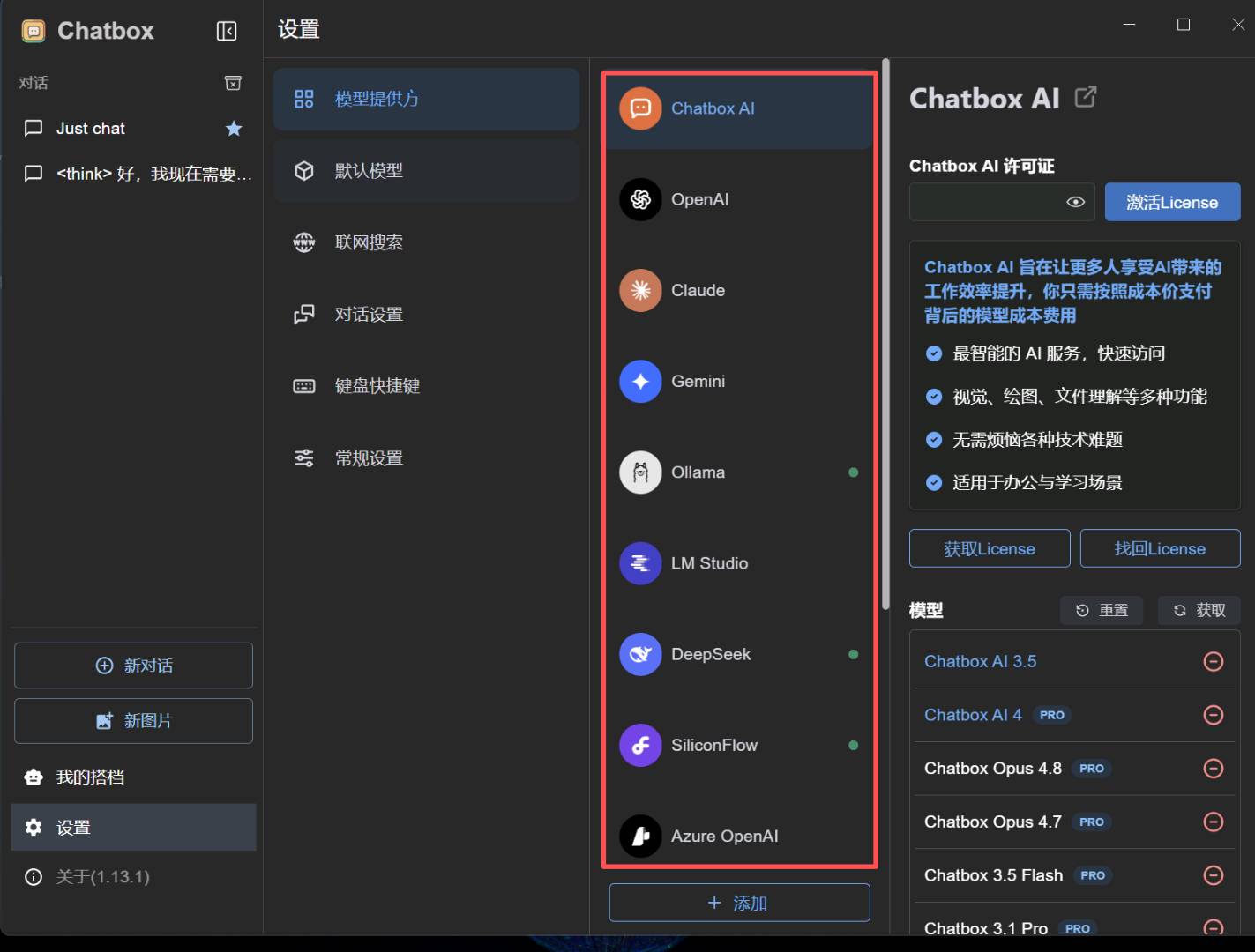Click the star icon on Just chat
This screenshot has height=952, width=1255.
point(234,129)
